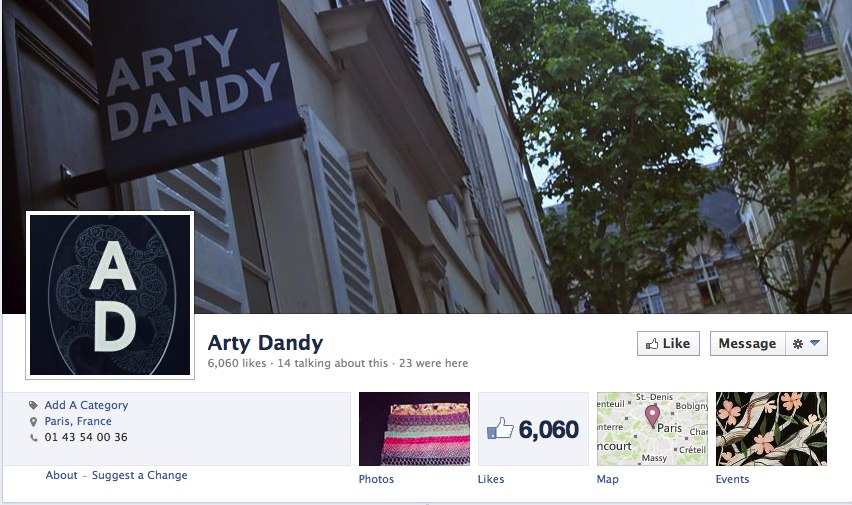Click the red map marker pin on Paris
The image size is (852, 505).
[x=652, y=416]
